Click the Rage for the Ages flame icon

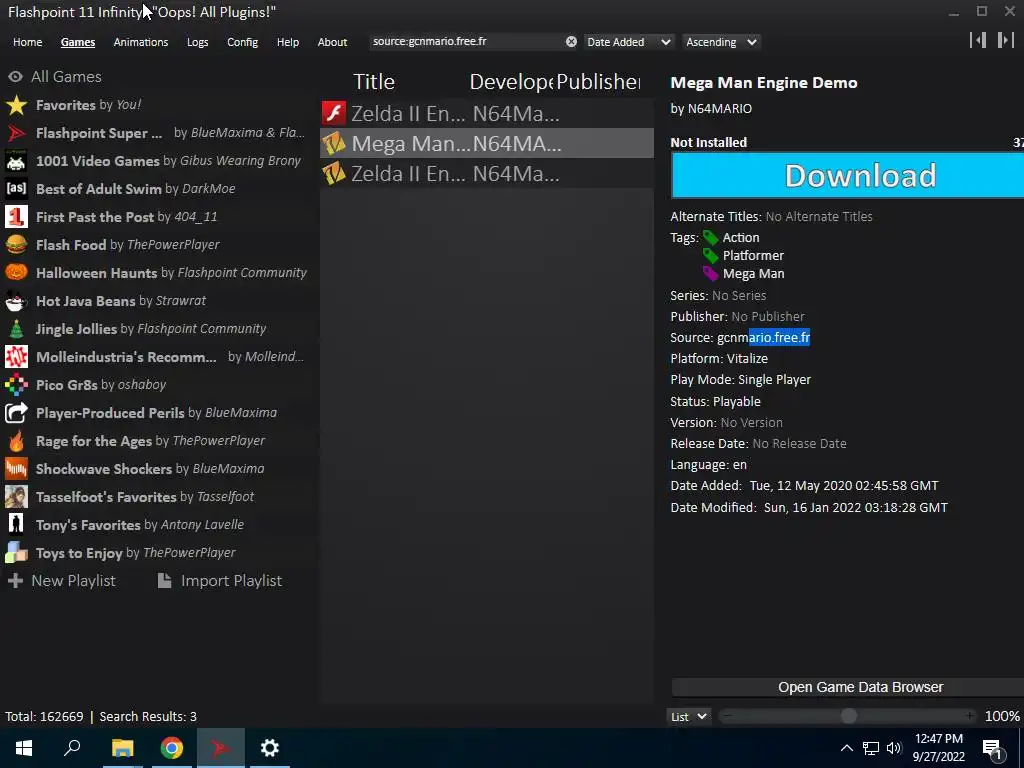[16, 441]
